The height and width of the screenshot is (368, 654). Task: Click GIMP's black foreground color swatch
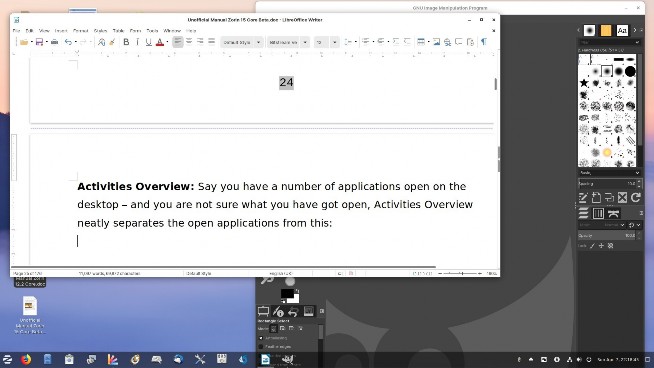[287, 293]
